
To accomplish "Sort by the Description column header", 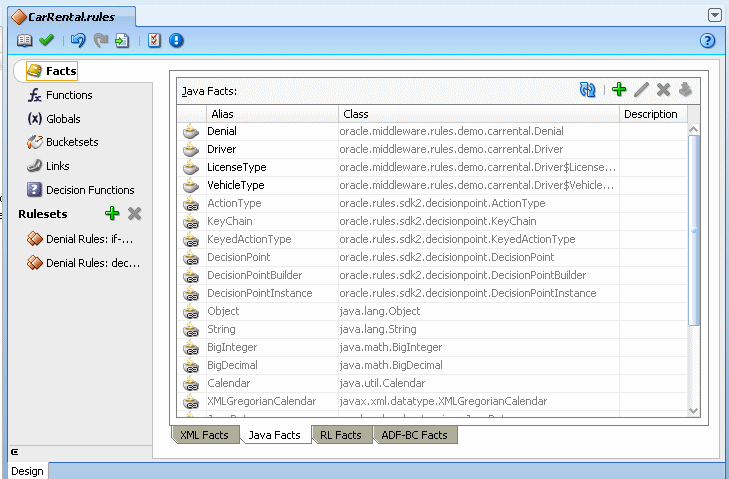I will tap(653, 114).
